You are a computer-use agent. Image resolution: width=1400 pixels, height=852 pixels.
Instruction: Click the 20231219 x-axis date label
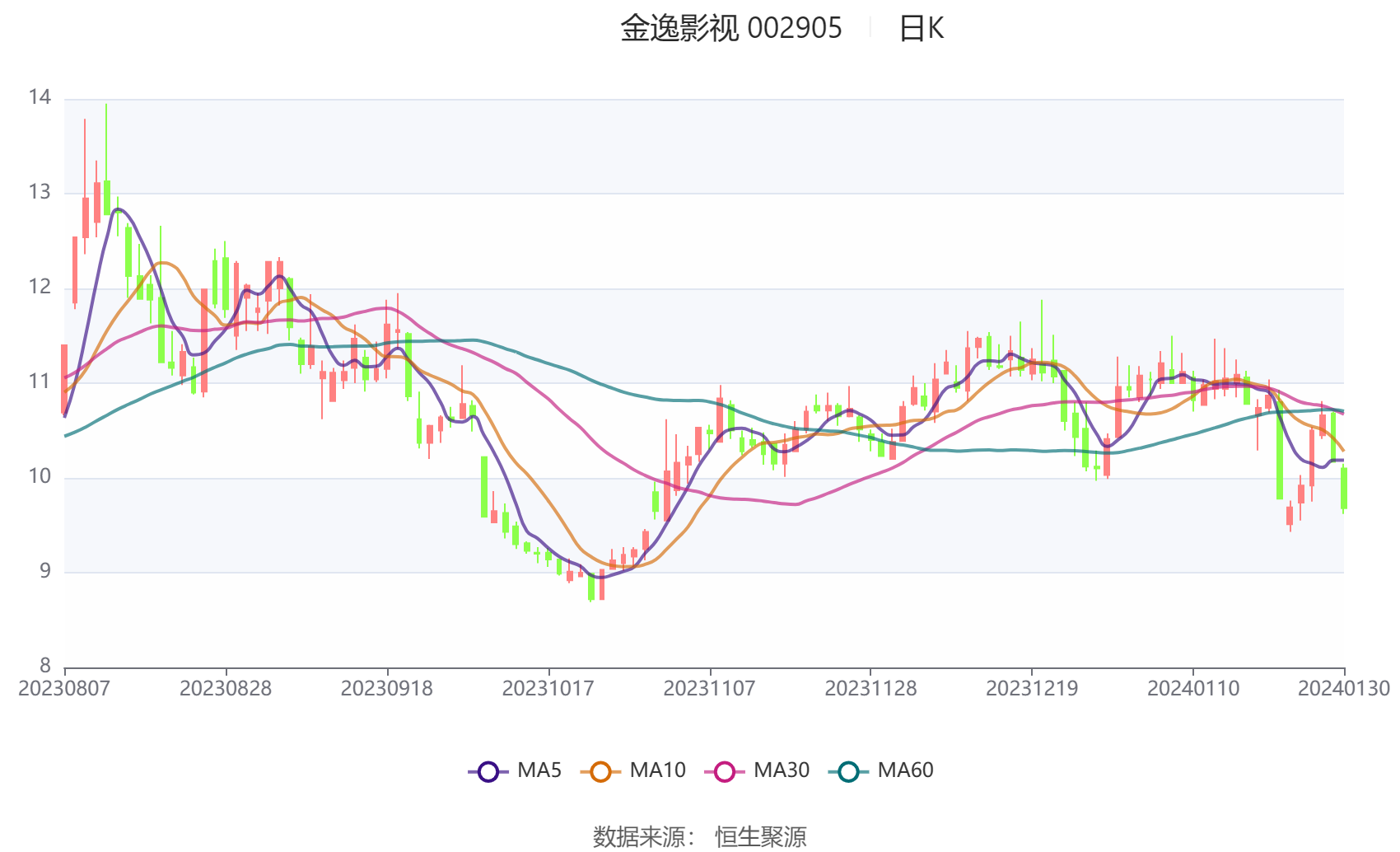click(1032, 689)
